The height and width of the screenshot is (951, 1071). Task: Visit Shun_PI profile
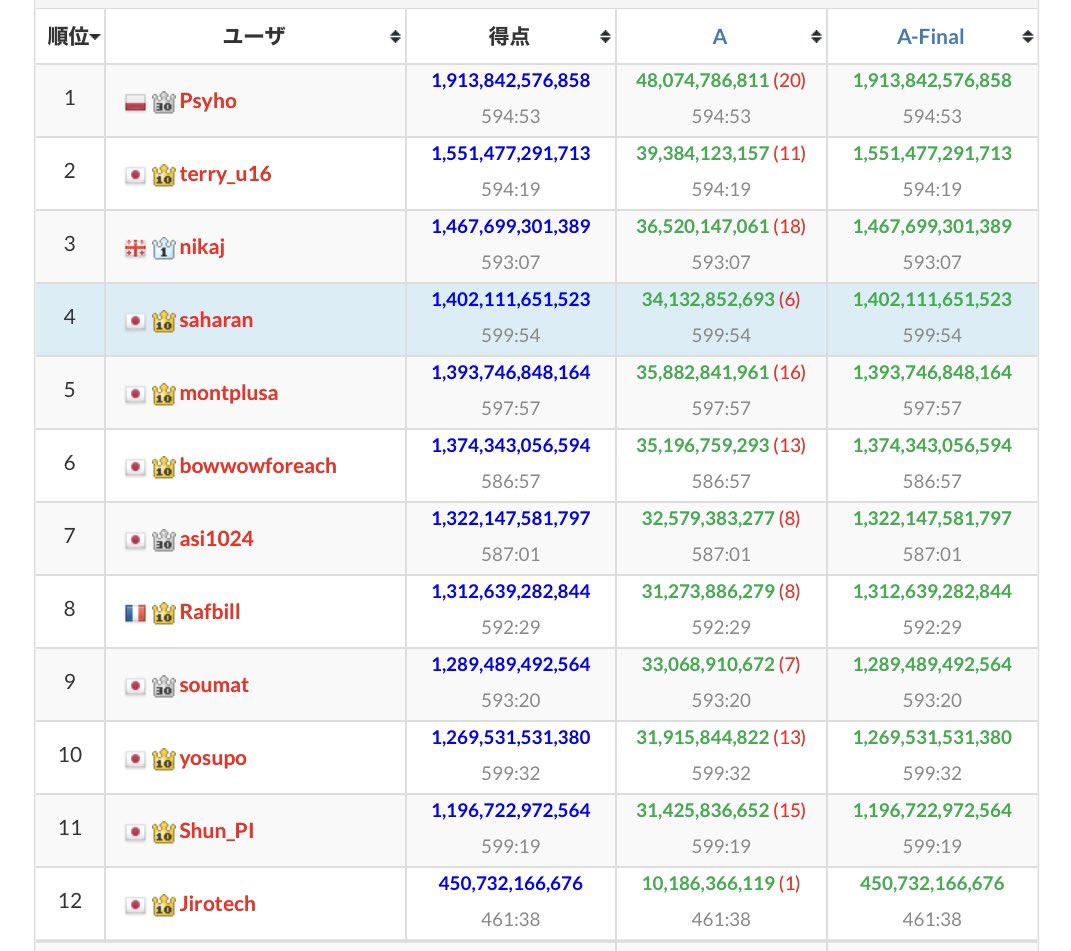[217, 831]
